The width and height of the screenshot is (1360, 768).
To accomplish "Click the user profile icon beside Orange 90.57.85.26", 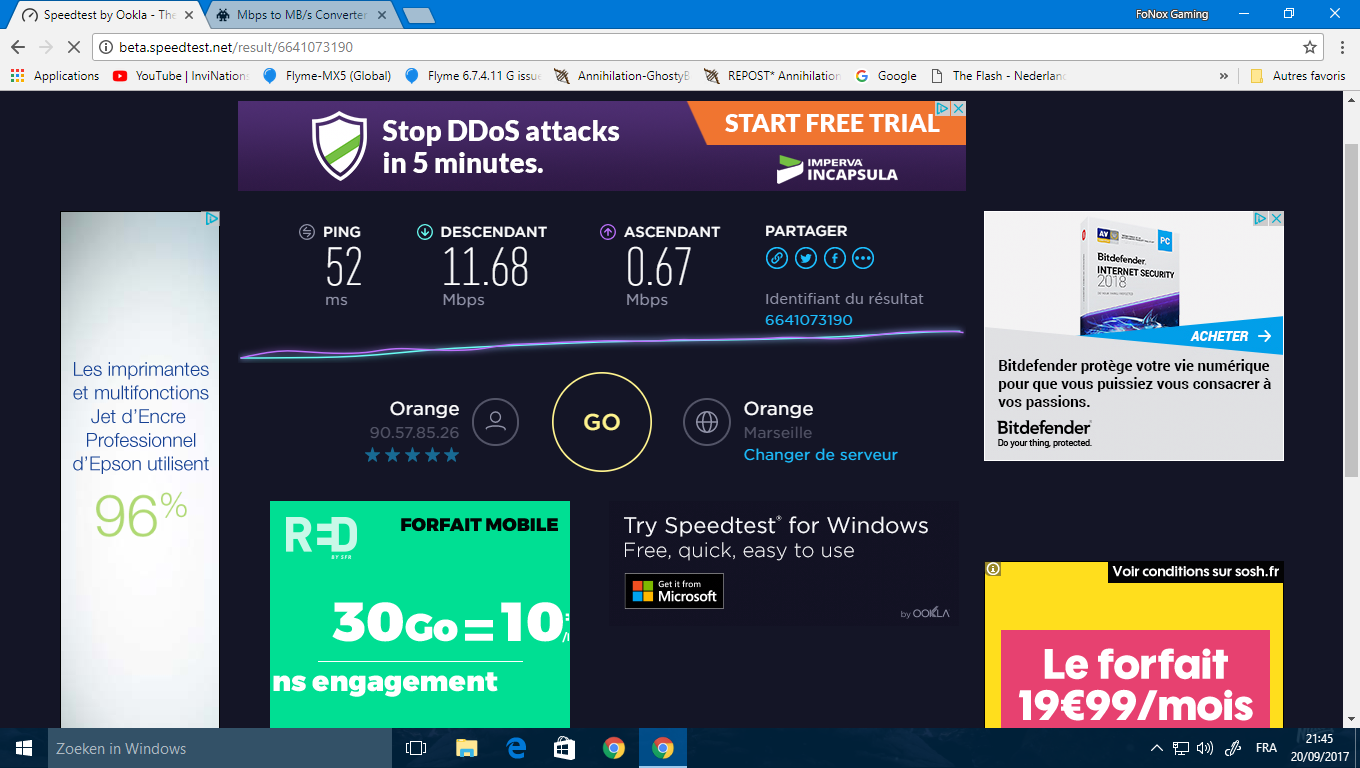I will 496,422.
